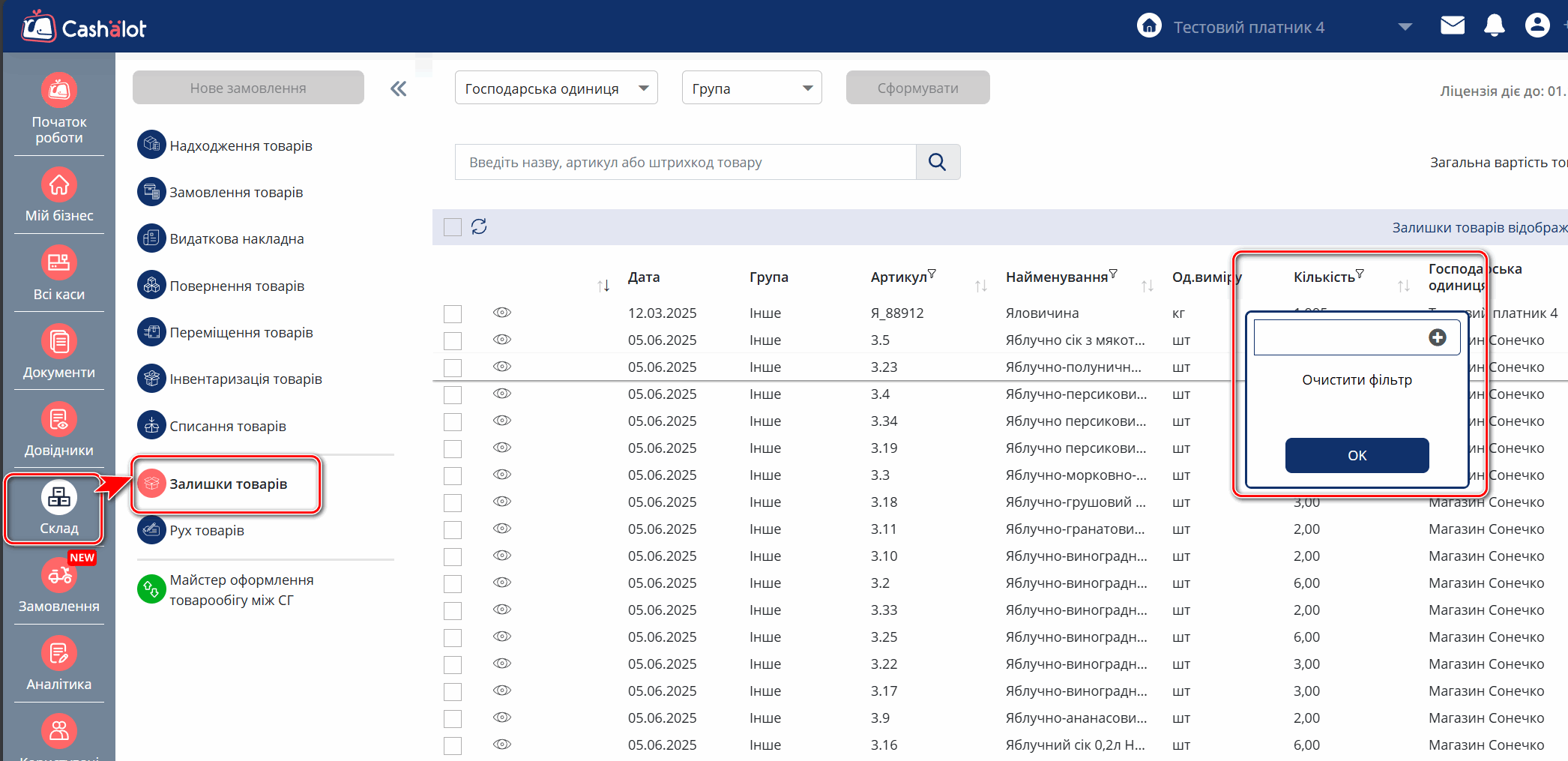Click Очистити фільтр link
This screenshot has height=761, width=1568.
tap(1357, 380)
